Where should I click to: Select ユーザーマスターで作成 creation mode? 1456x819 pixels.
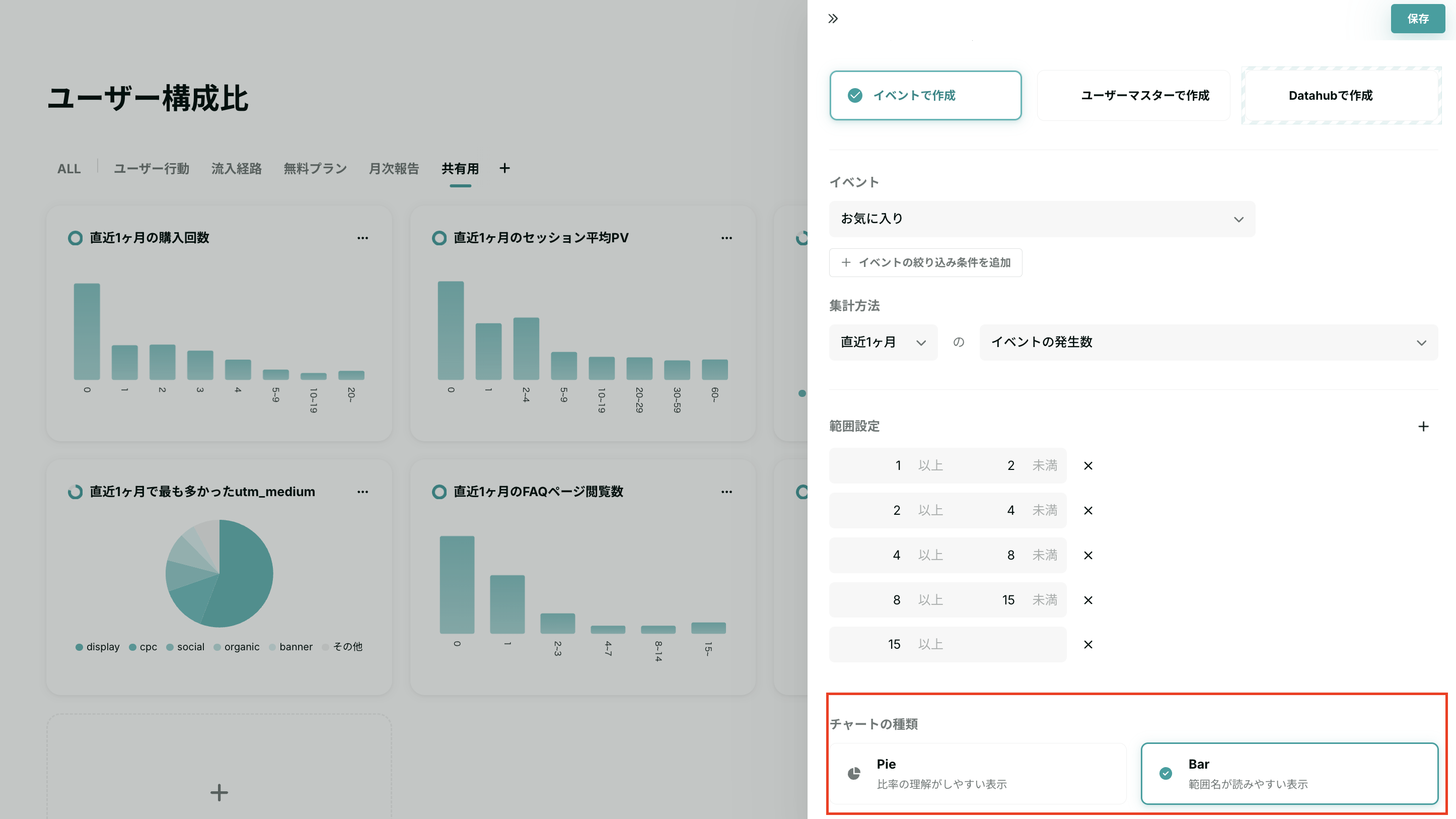1133,95
